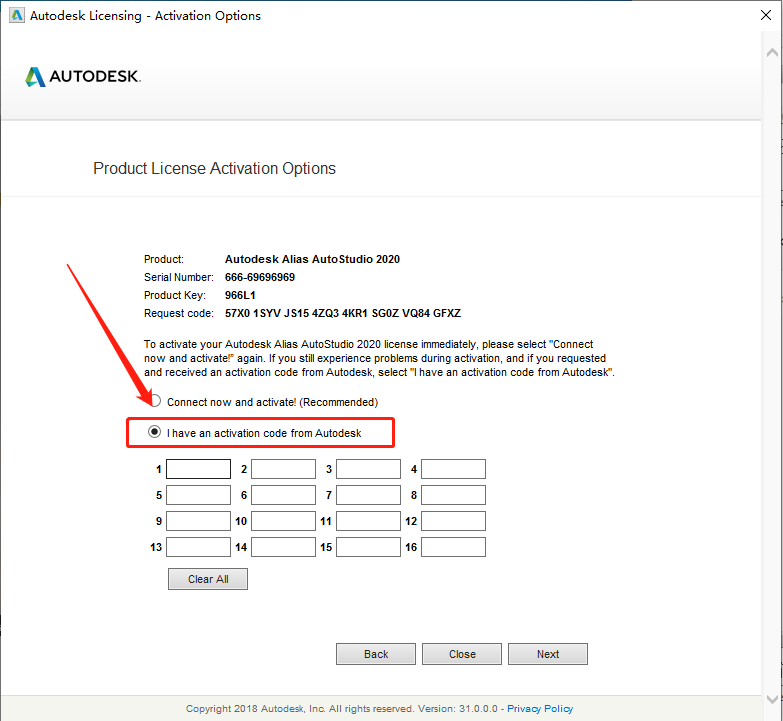The height and width of the screenshot is (721, 783).
Task: Click the 'Request code:' label
Action: pyautogui.click(x=179, y=313)
